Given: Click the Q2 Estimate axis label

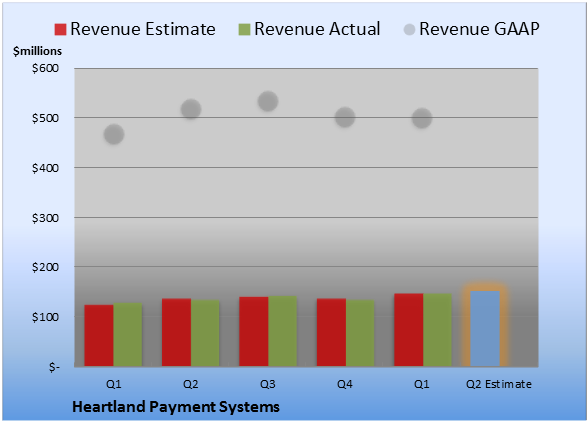Looking at the screenshot, I should click(x=499, y=384).
